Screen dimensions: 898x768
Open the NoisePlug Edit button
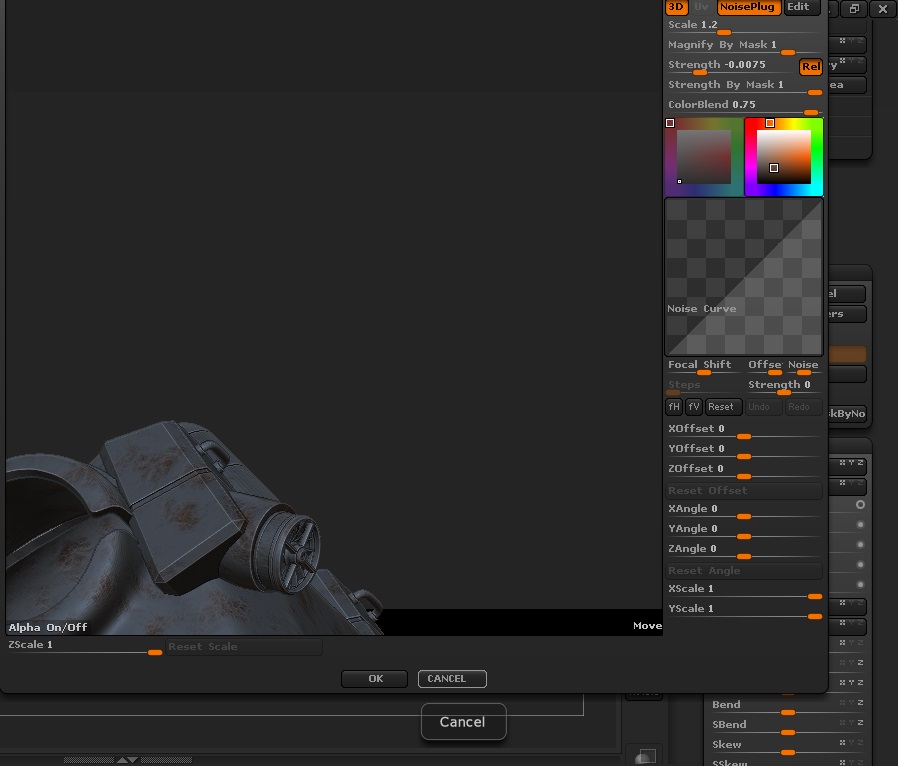(799, 7)
